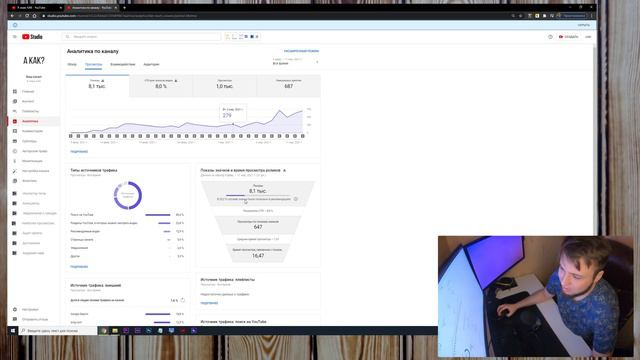The height and width of the screenshot is (360, 640).
Task: Click the Аналитика по каналу heading
Action: point(93,51)
